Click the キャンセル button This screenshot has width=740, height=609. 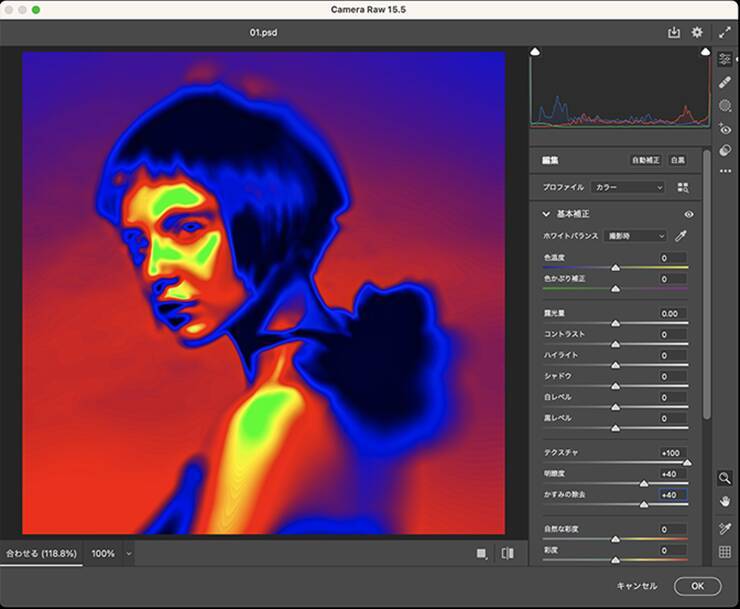click(x=636, y=586)
